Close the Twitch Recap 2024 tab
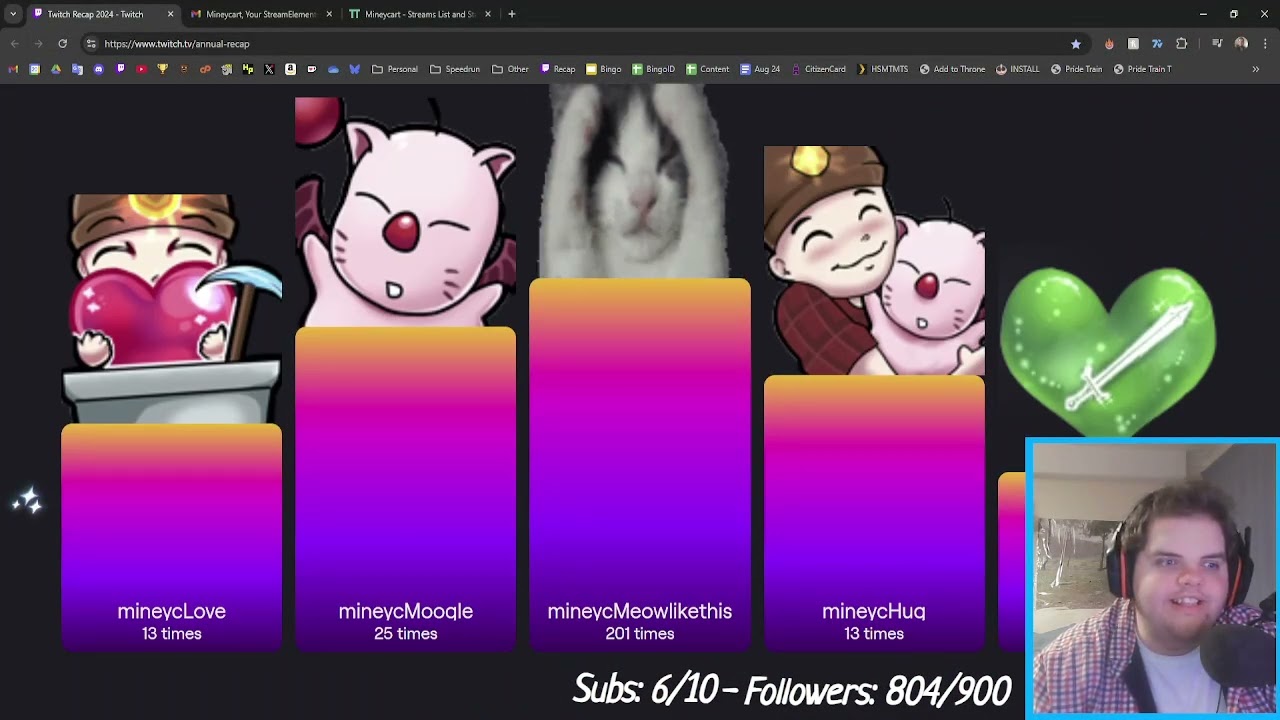 tap(170, 14)
